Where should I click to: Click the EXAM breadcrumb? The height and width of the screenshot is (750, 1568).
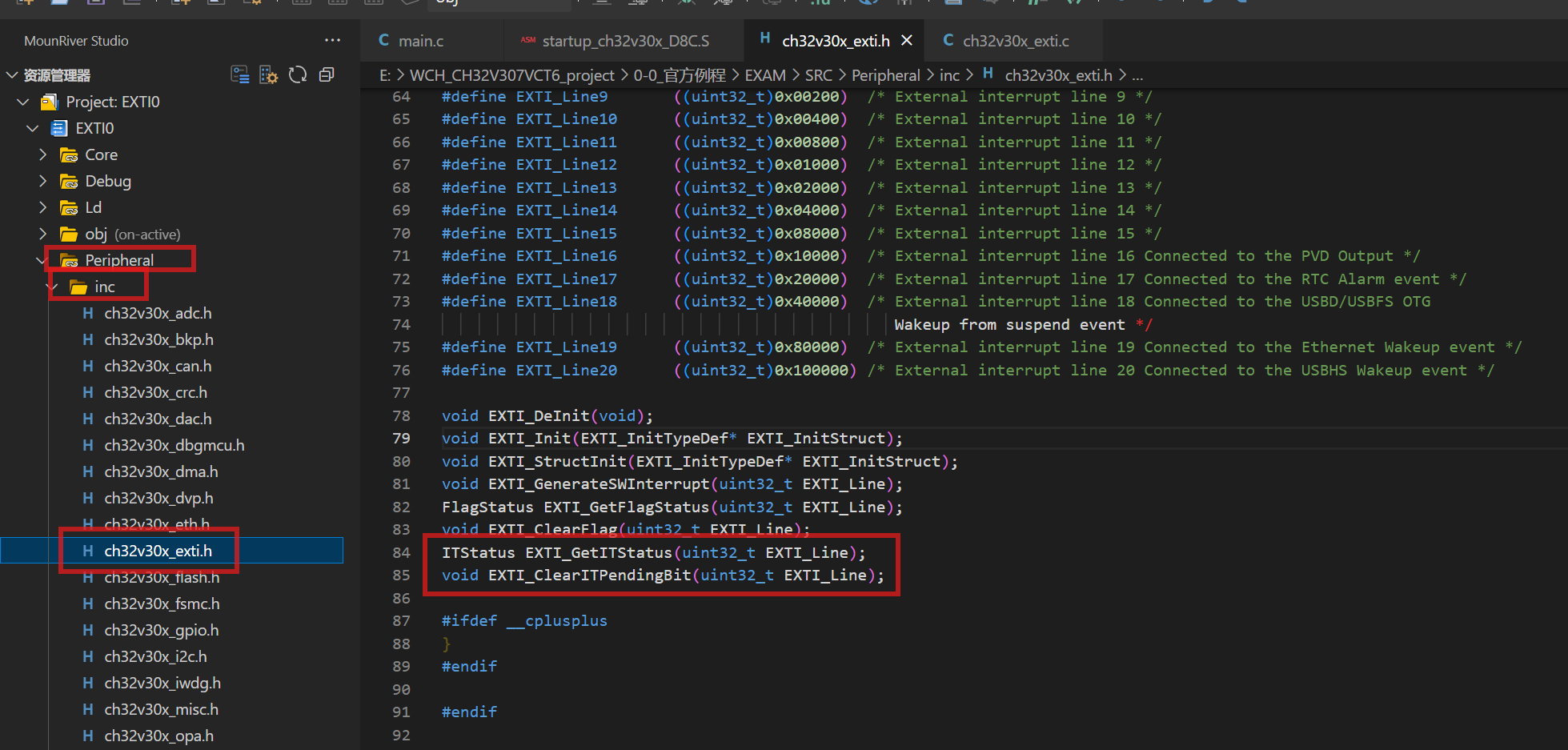tap(765, 74)
